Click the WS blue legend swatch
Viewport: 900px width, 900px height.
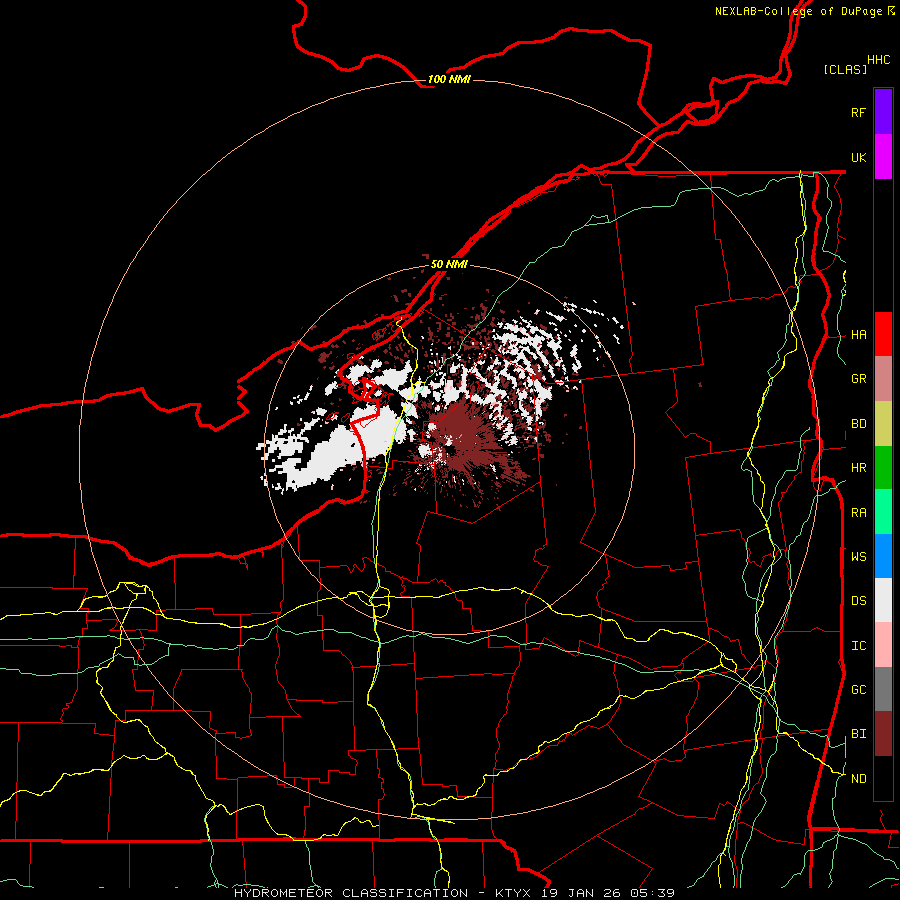tap(883, 556)
